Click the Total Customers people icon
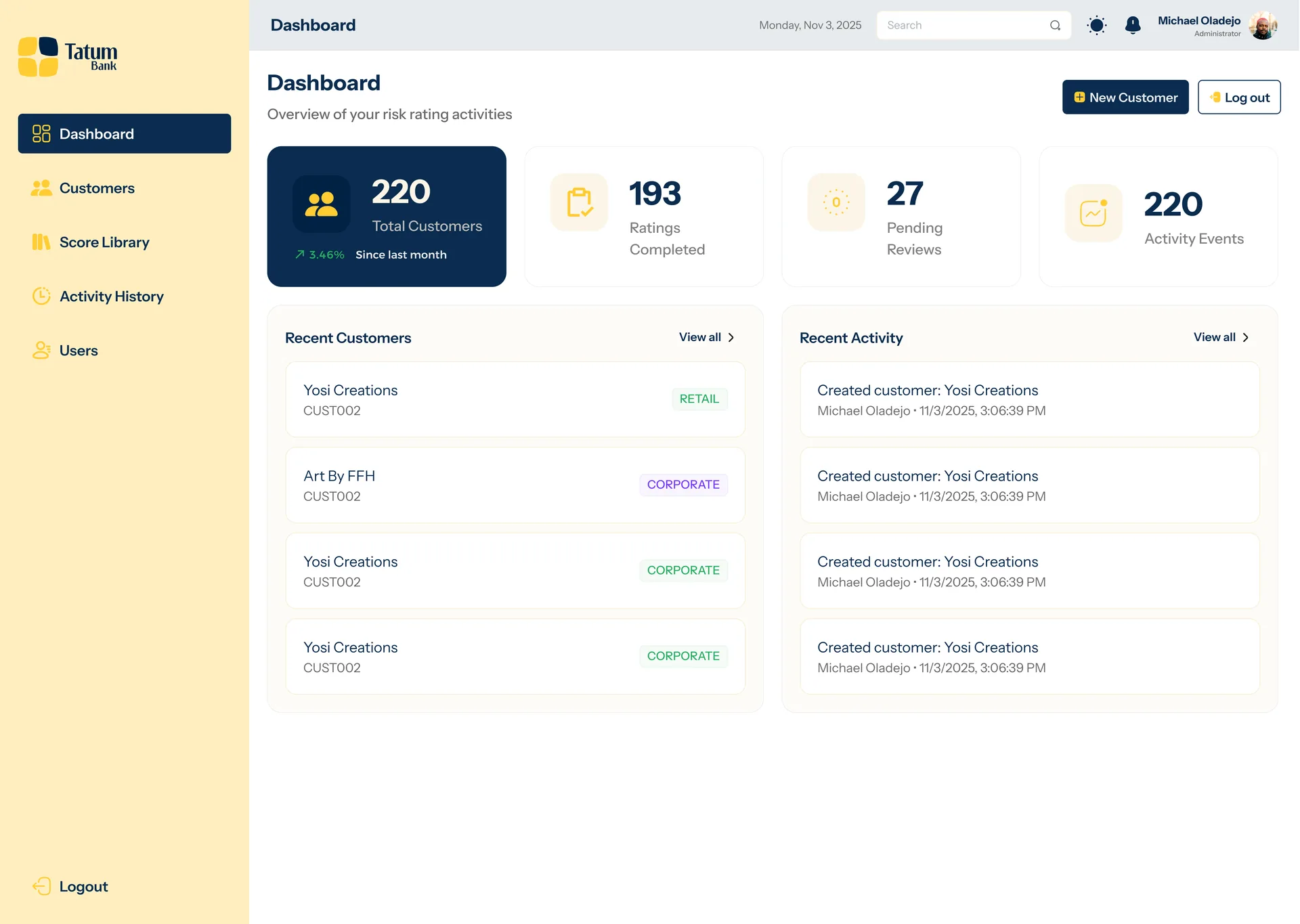The image size is (1300, 924). pyautogui.click(x=321, y=204)
